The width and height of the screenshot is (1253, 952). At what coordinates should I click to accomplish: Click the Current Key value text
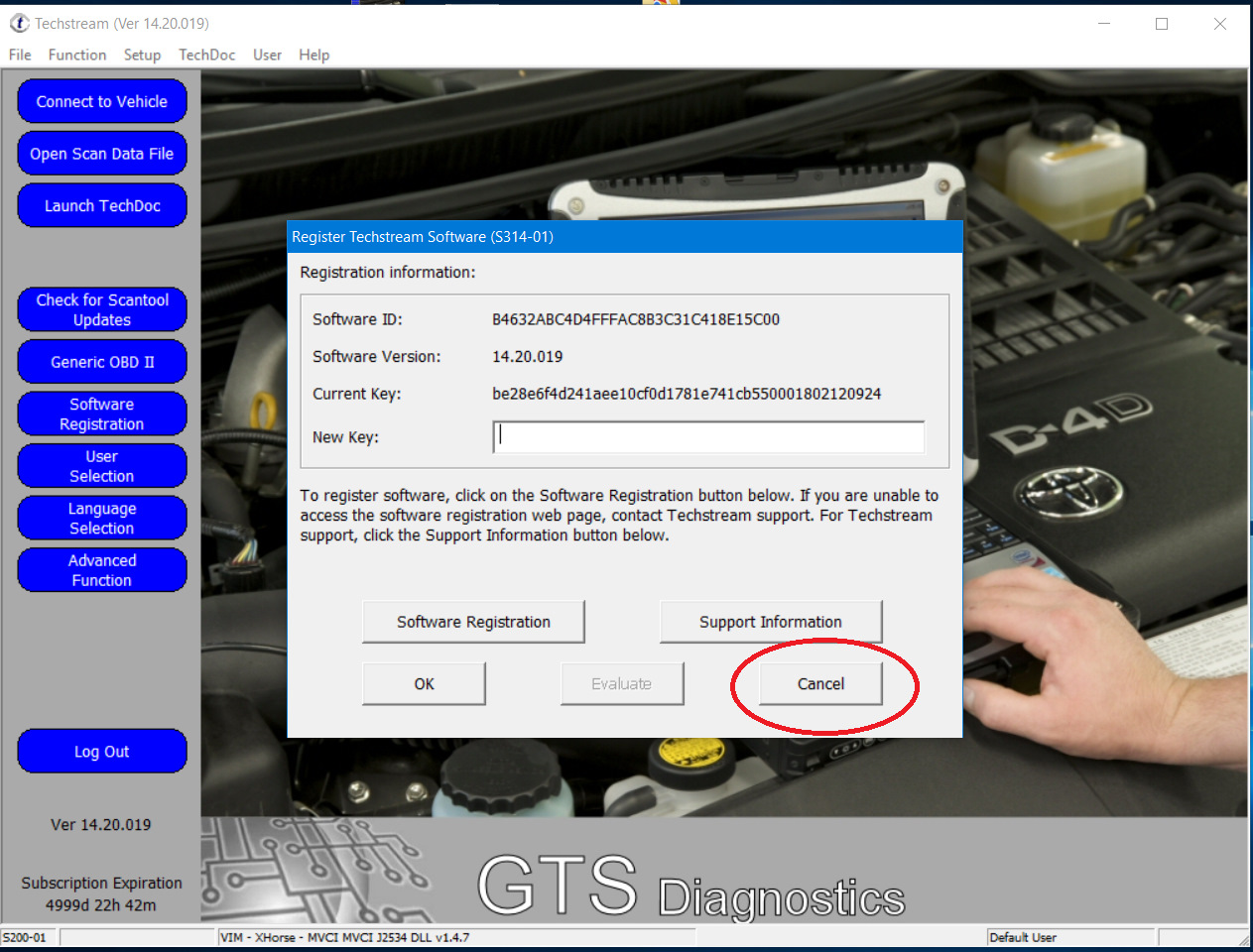687,394
